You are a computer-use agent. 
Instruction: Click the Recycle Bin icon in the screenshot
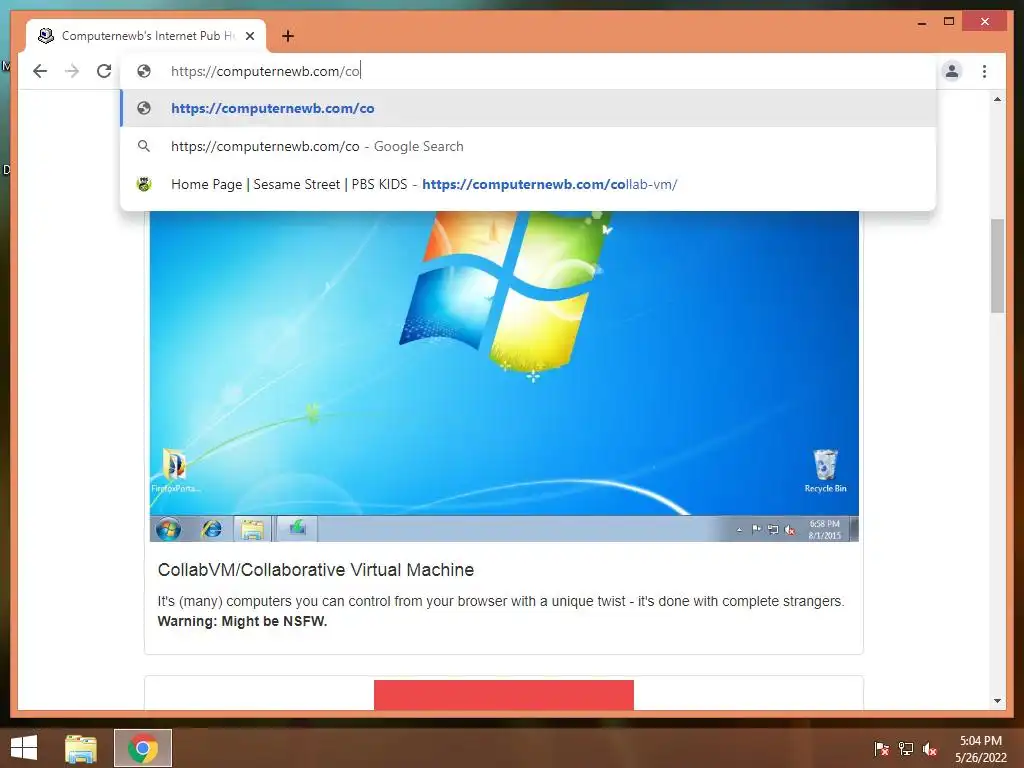pos(825,471)
